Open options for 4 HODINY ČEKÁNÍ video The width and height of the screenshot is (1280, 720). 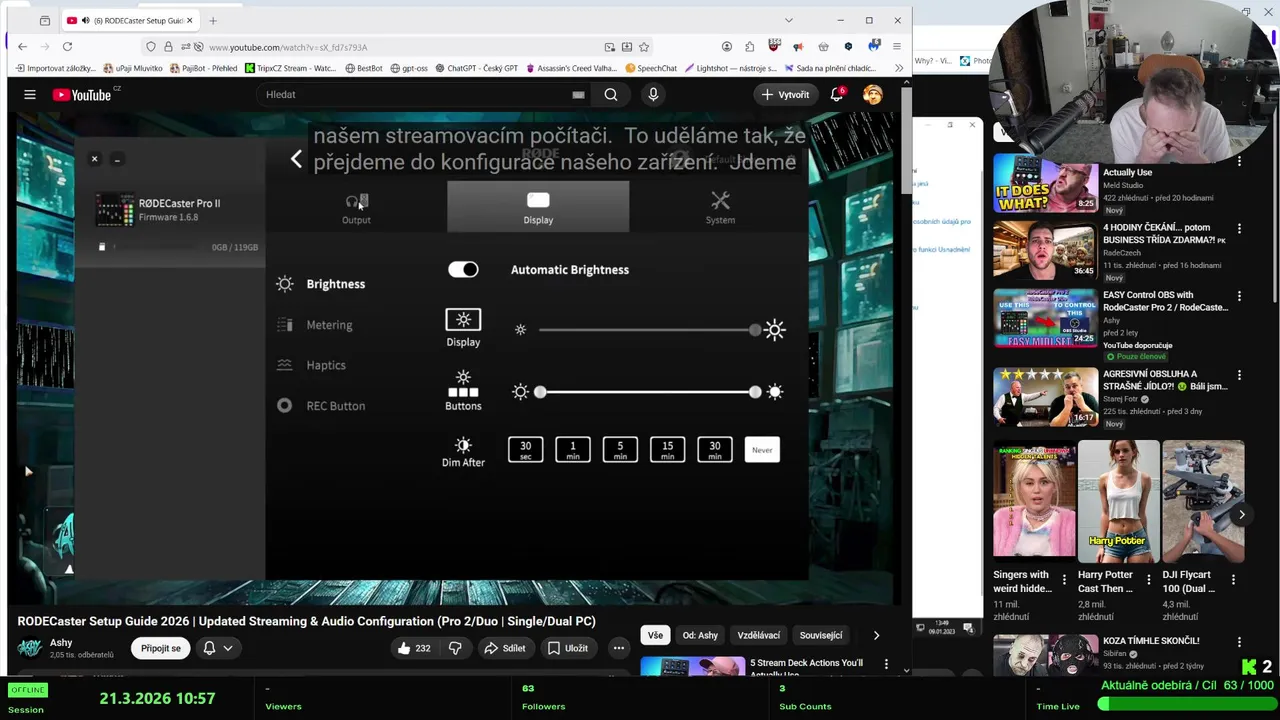tap(1239, 228)
